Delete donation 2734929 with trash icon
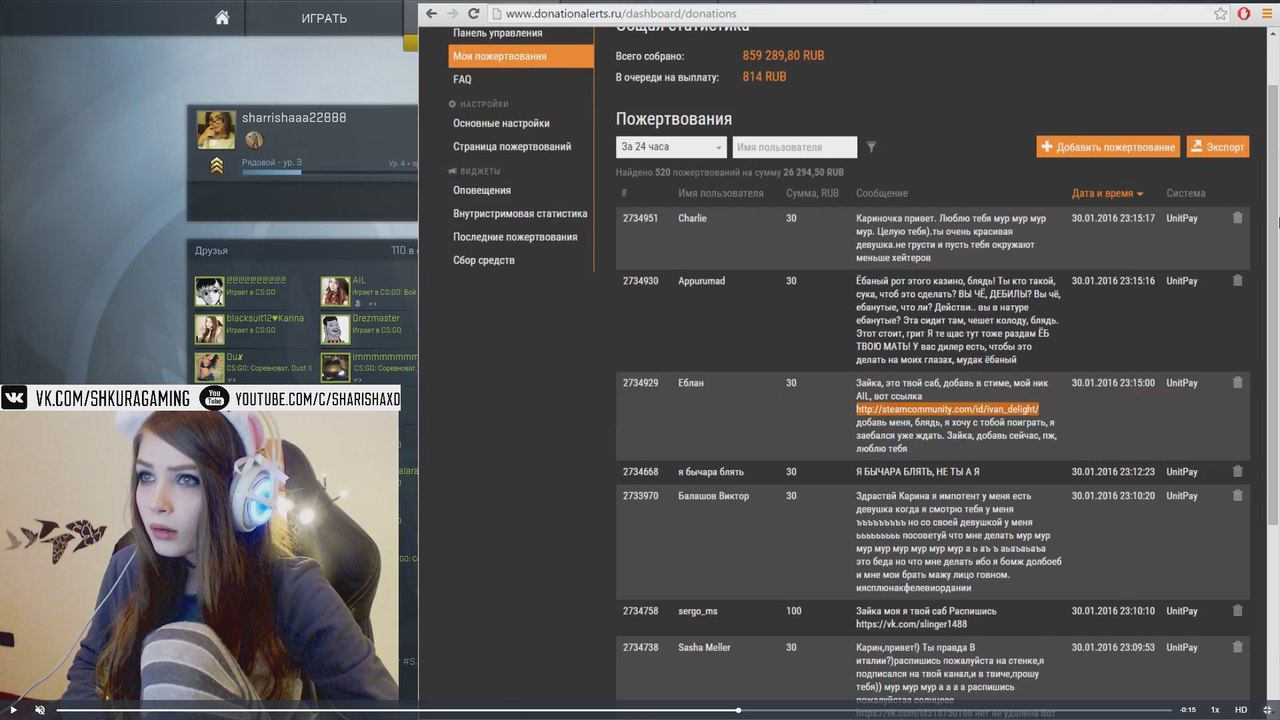 (1238, 383)
